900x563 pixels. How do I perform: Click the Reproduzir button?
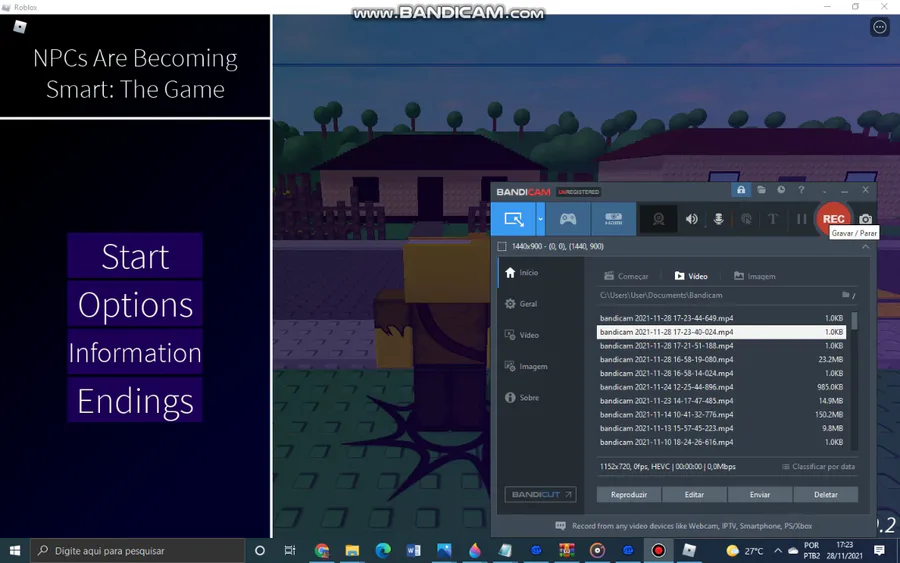pyautogui.click(x=629, y=494)
